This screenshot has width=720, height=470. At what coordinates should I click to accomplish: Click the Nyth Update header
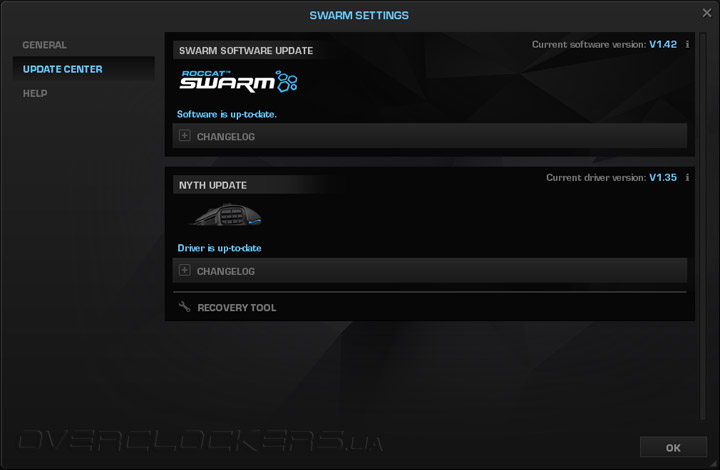(213, 185)
